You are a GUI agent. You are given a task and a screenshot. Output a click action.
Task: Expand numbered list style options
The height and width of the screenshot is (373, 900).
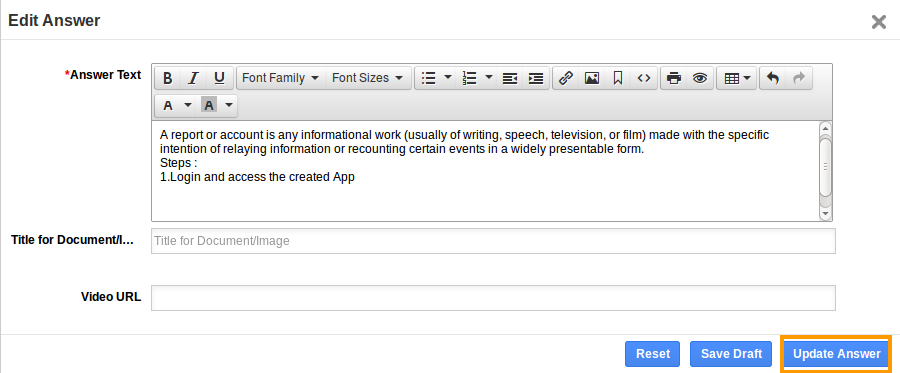tap(489, 78)
